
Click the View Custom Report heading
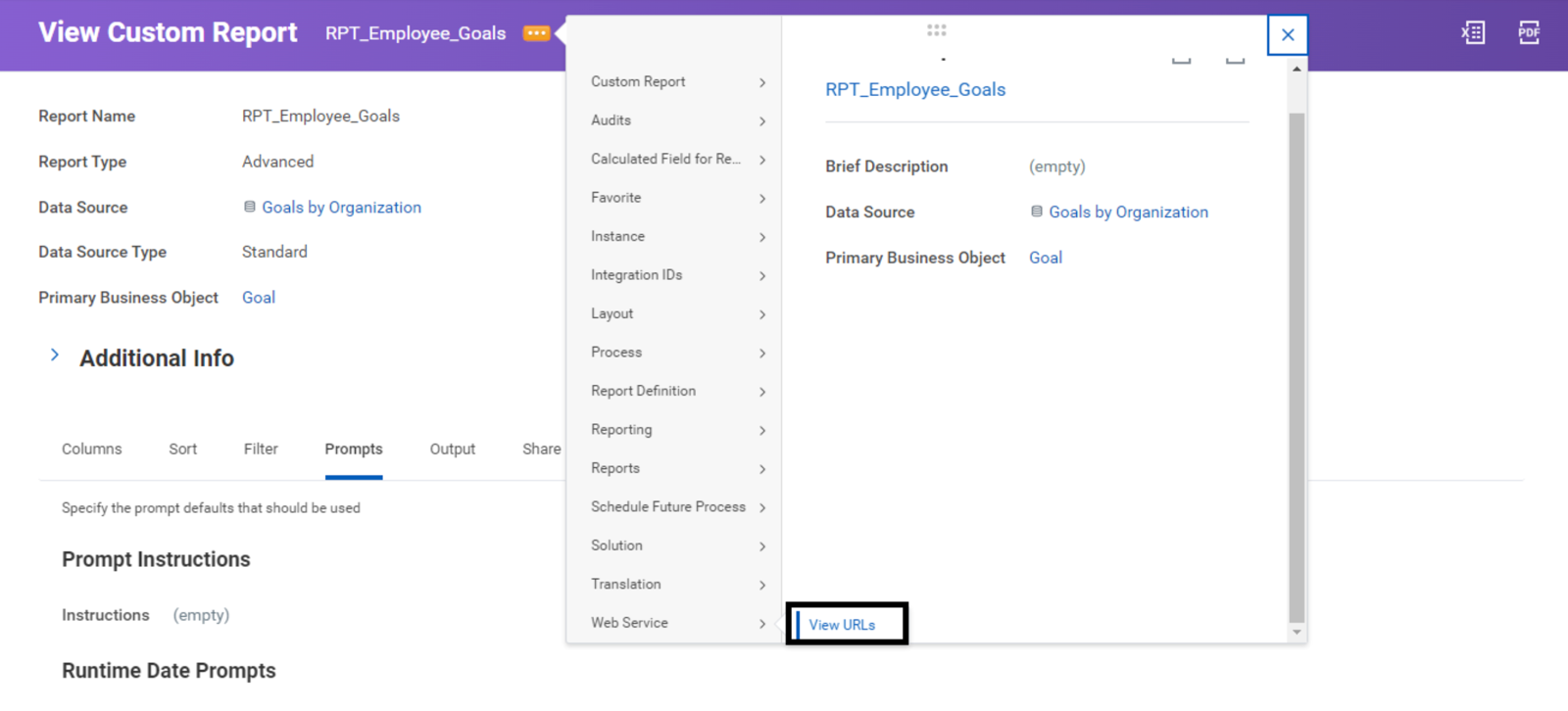click(x=168, y=32)
